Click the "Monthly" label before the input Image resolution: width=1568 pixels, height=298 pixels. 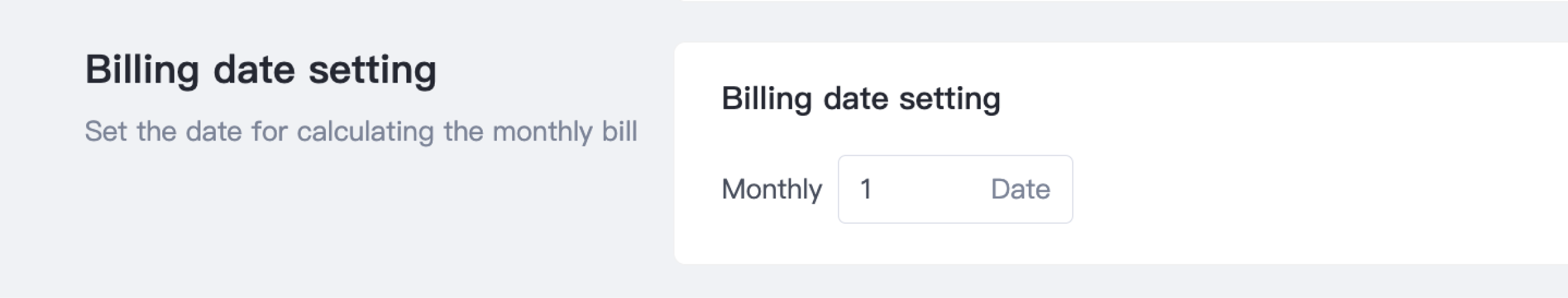pos(771,189)
